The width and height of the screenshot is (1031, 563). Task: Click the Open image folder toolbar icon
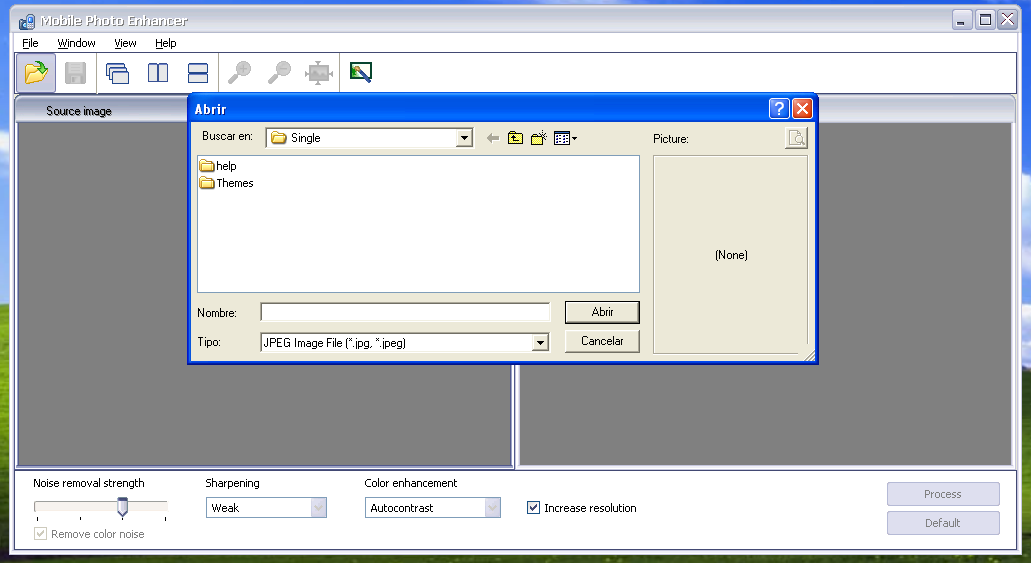click(36, 72)
